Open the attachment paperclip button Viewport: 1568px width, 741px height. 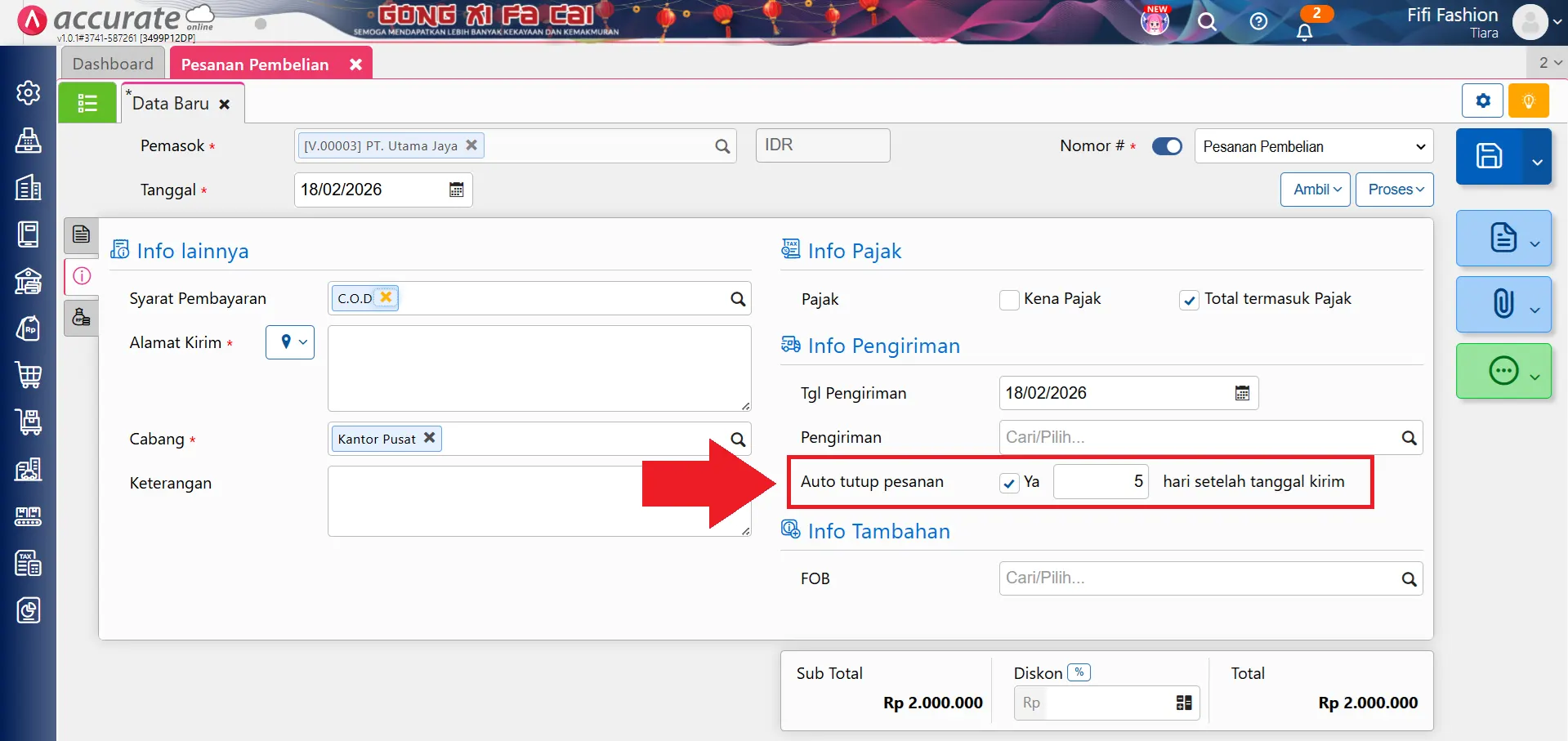click(1502, 304)
